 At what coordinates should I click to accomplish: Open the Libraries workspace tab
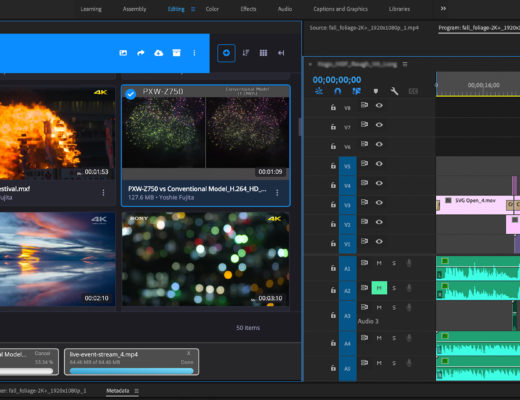[399, 9]
